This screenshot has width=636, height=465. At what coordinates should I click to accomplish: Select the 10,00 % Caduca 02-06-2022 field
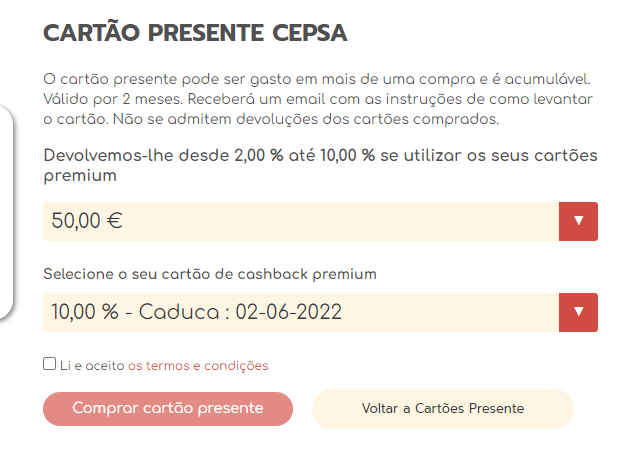[x=300, y=312]
